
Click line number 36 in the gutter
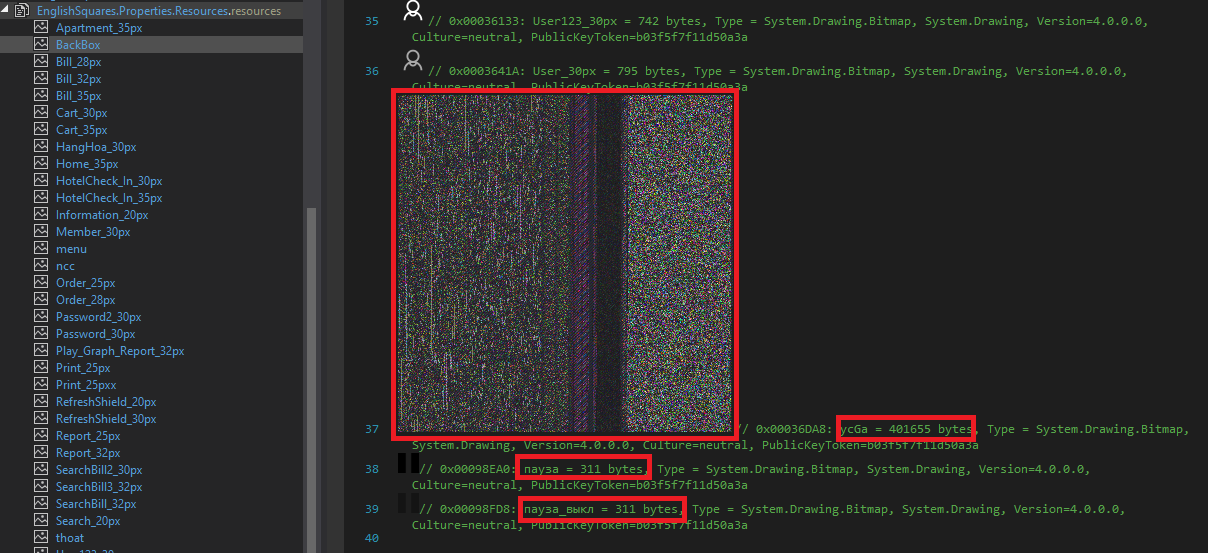(372, 71)
